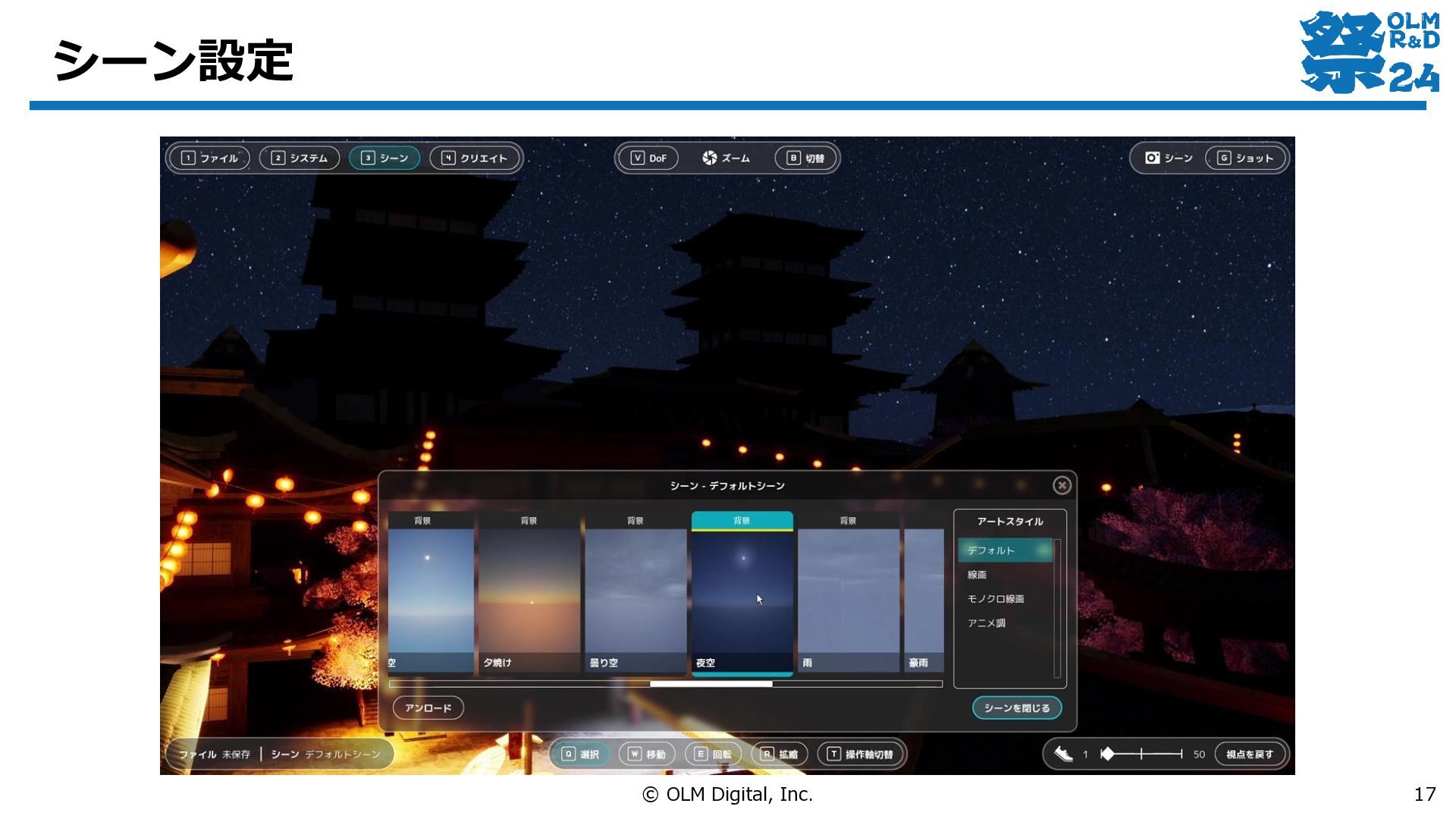Close the シーン dialog with X icon
The image size is (1456, 819).
[x=1062, y=485]
